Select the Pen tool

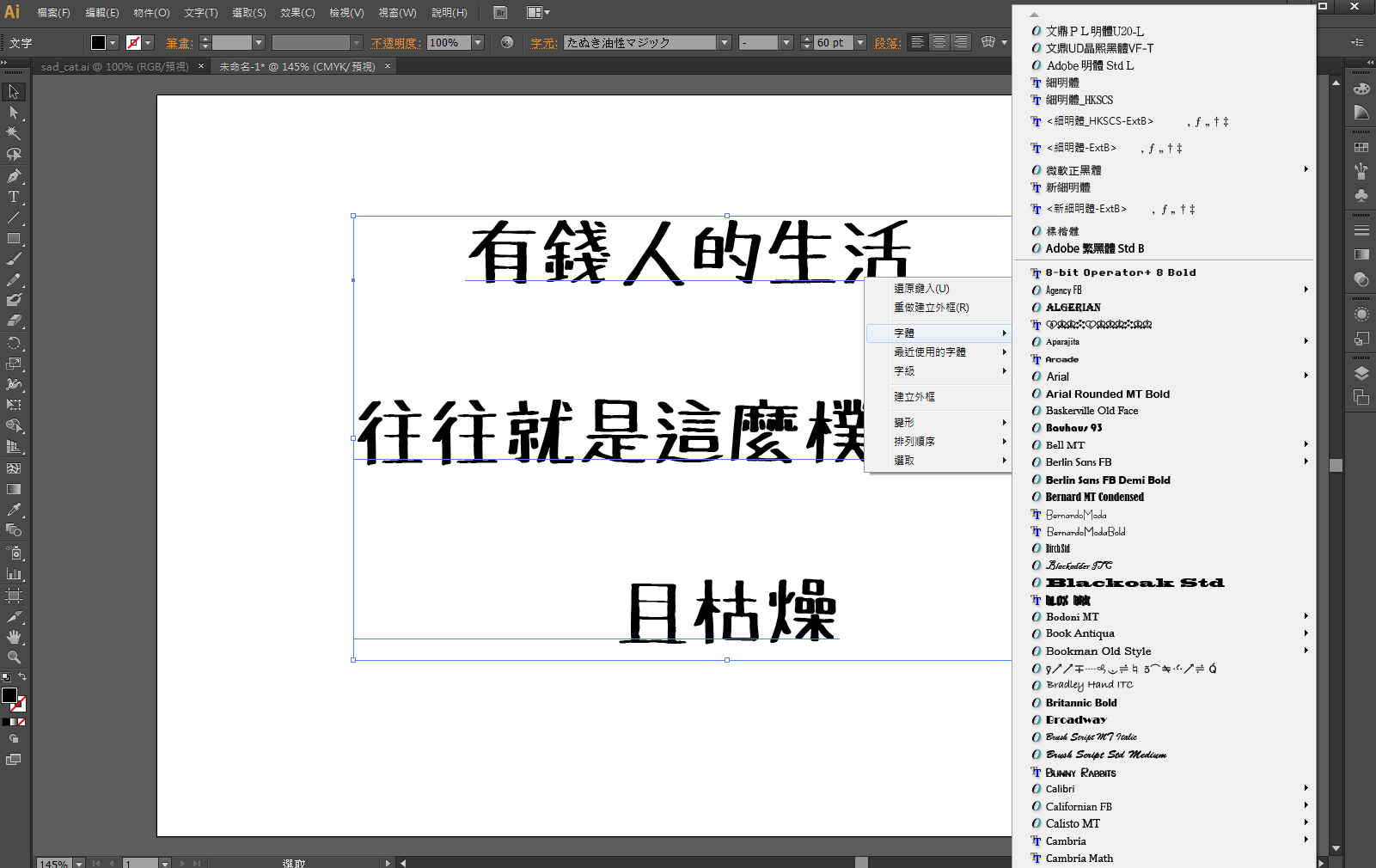tap(14, 176)
